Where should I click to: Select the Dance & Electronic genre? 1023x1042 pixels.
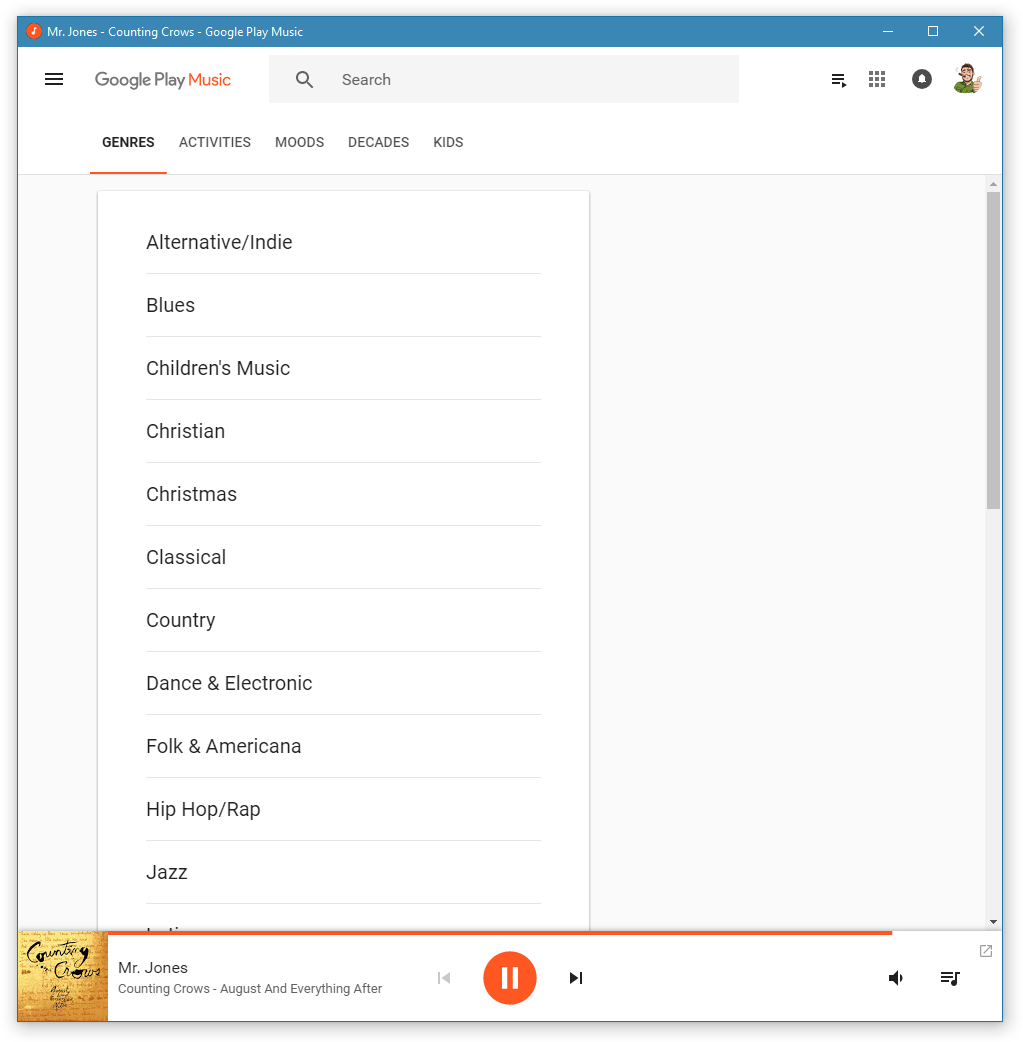229,683
